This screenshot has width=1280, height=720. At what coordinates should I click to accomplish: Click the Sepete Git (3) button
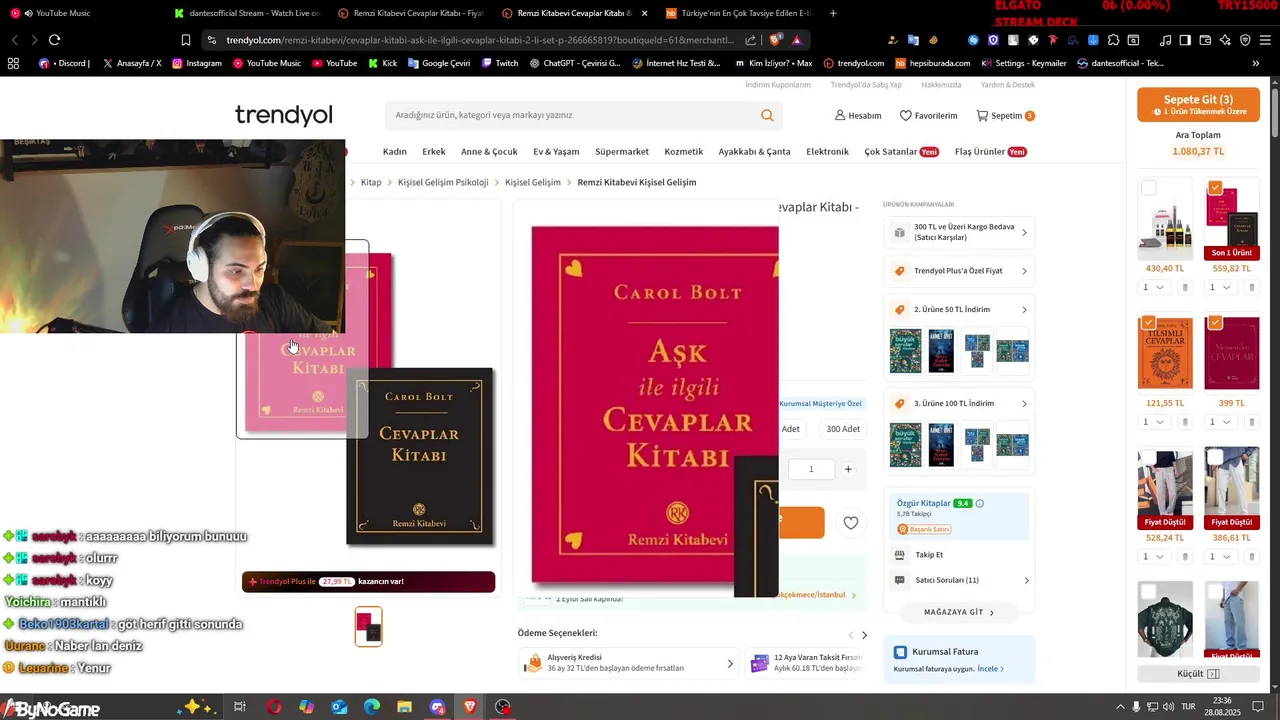coord(1198,104)
